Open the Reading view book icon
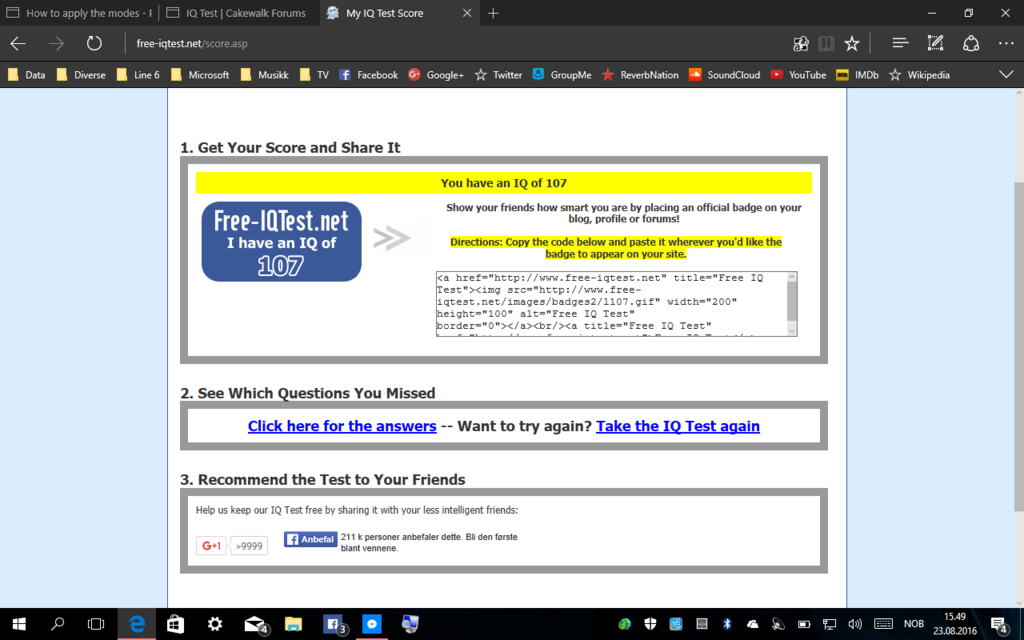 tap(826, 43)
